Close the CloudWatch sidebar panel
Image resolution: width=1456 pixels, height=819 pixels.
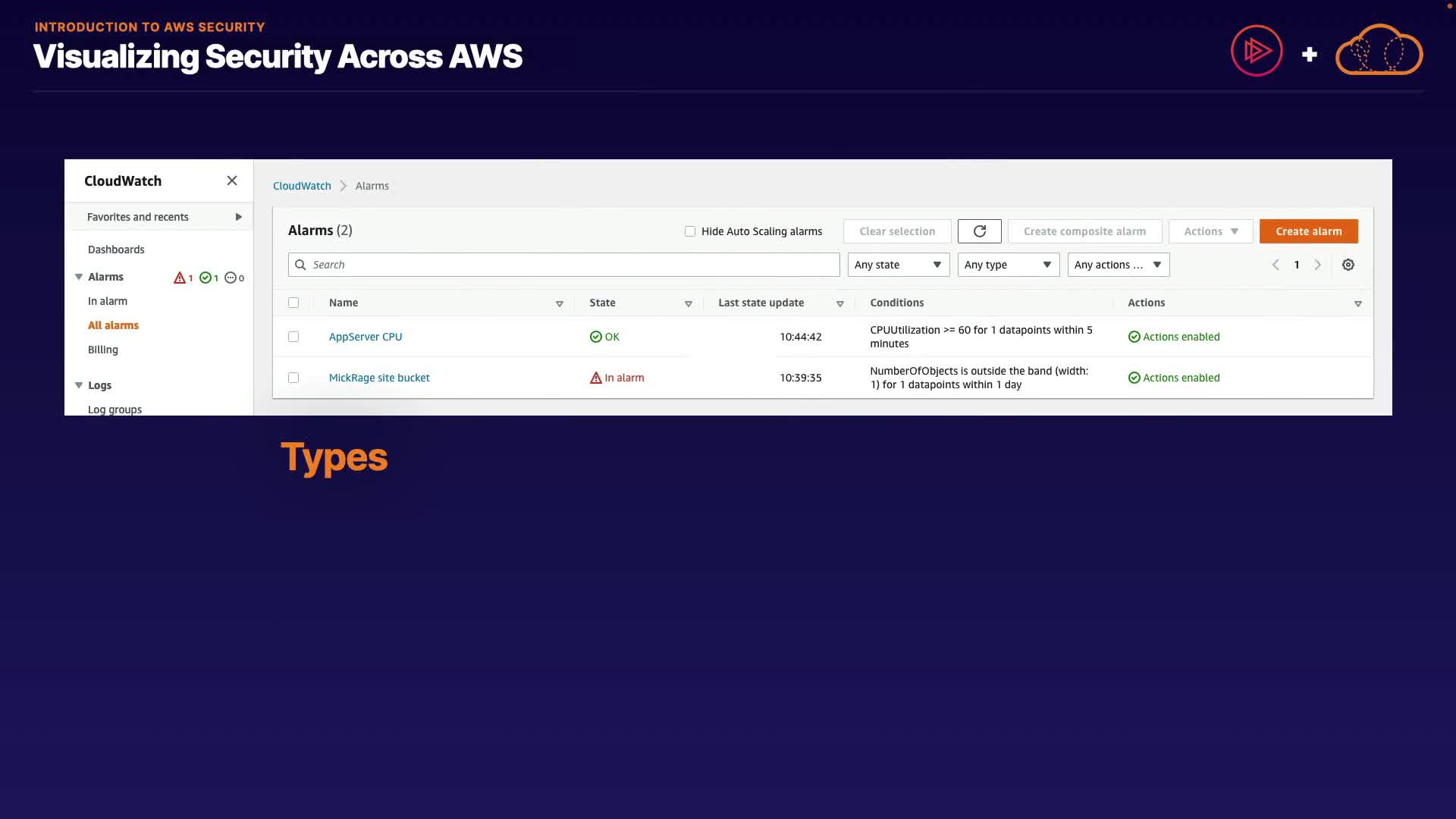[x=232, y=180]
